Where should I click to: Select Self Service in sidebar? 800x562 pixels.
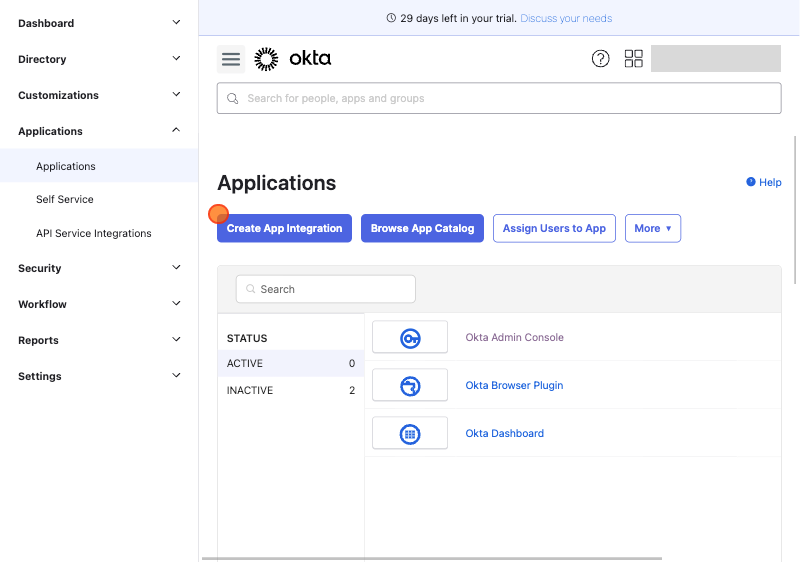[65, 199]
